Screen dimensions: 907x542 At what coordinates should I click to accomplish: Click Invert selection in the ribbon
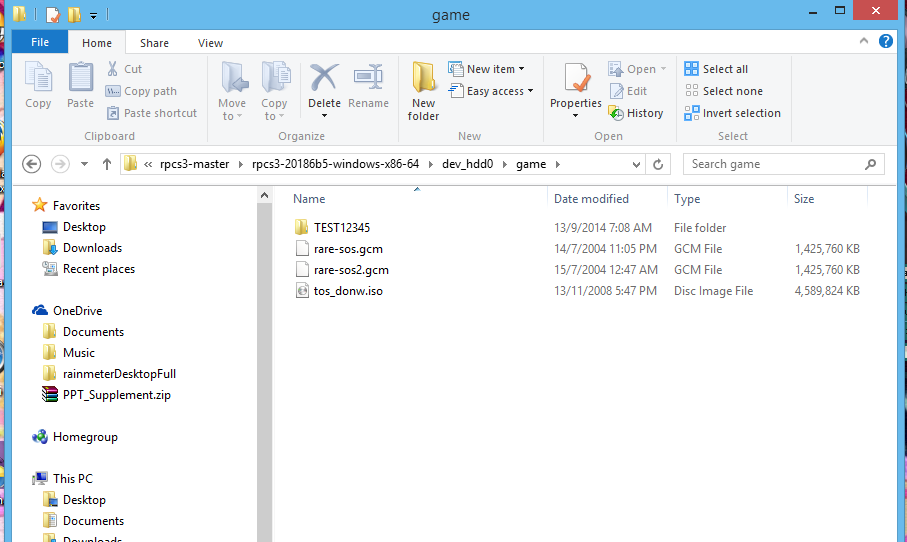click(x=732, y=113)
